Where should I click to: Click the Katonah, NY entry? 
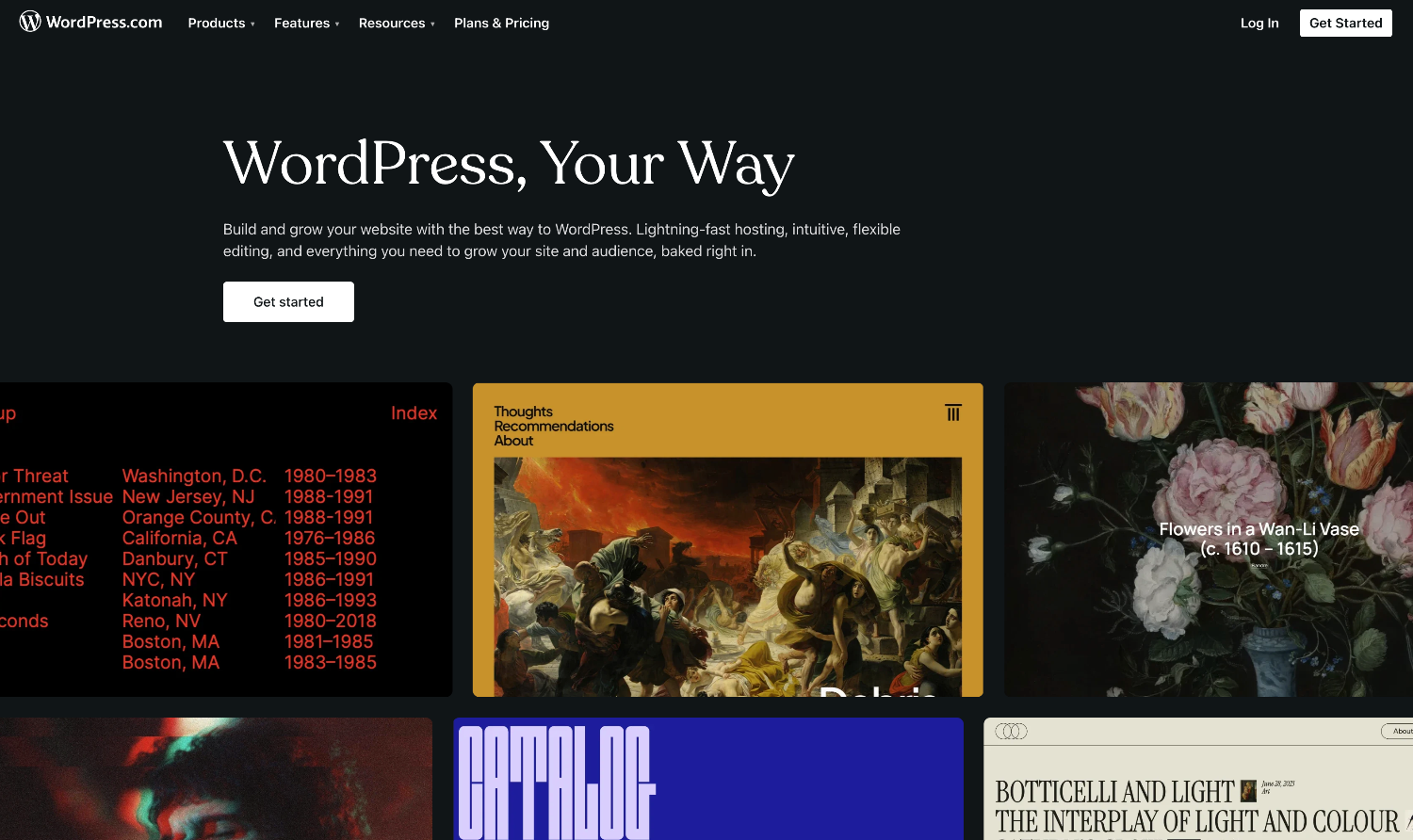(175, 600)
